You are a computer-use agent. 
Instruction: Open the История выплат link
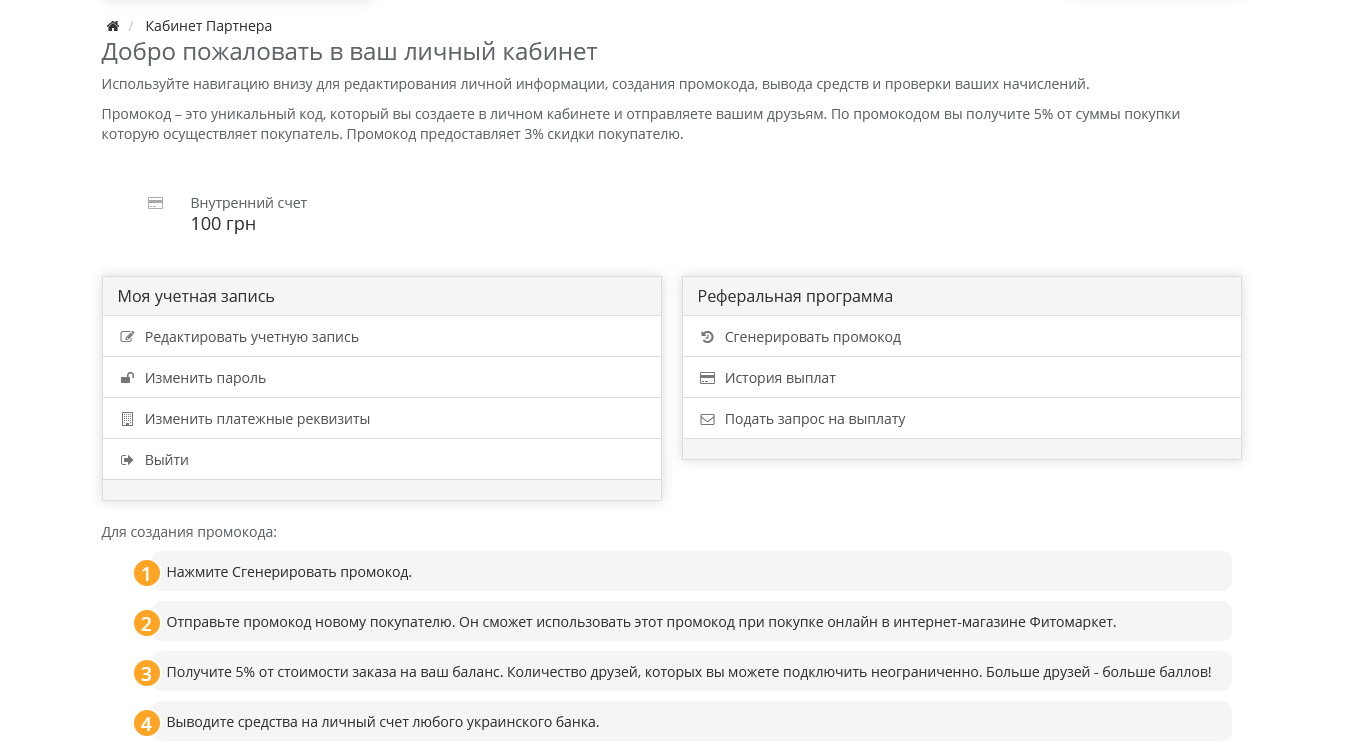780,378
